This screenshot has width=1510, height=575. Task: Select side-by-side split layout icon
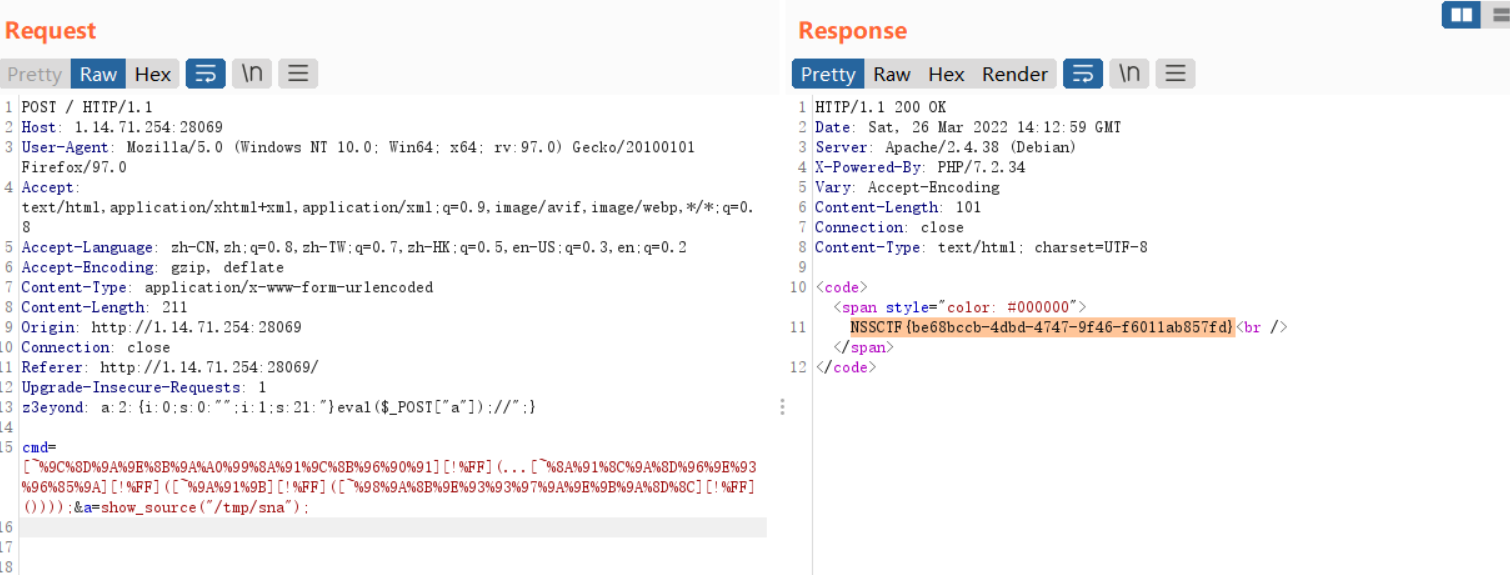[x=1461, y=15]
